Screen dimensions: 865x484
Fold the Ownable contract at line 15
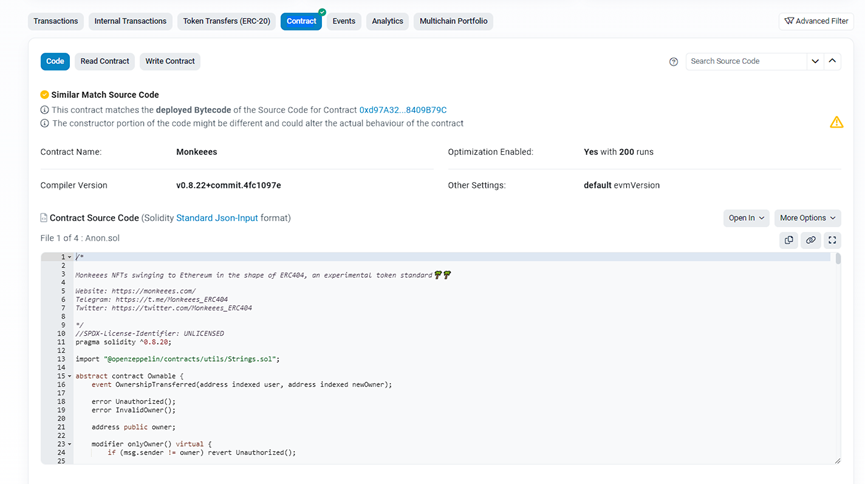[69, 376]
